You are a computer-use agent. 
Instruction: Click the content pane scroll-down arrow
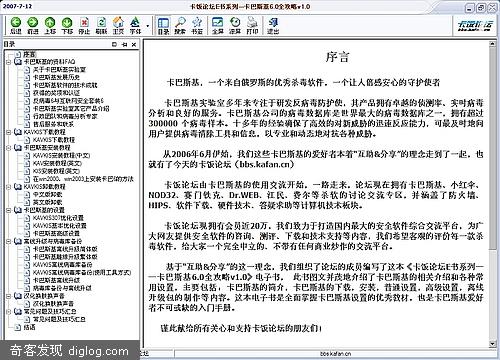[492, 343]
